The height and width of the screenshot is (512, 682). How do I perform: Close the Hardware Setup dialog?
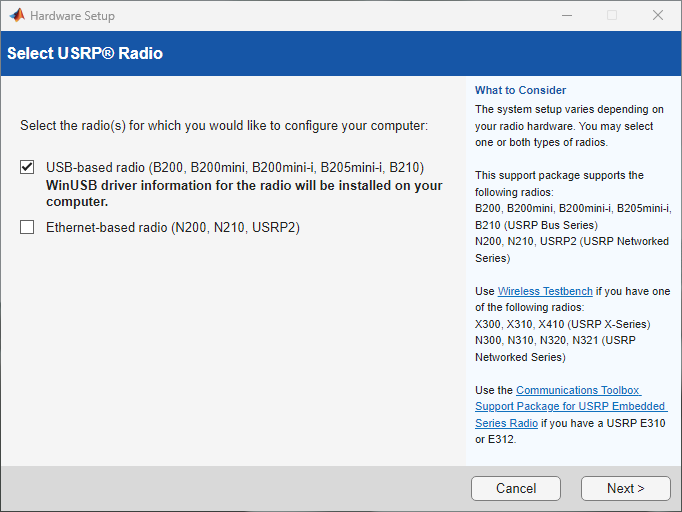coord(657,16)
